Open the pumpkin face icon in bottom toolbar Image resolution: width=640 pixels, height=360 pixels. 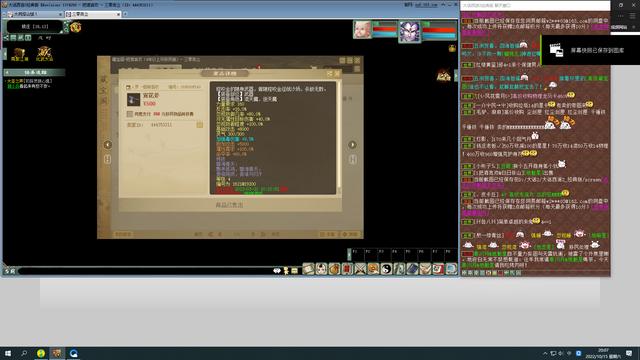[x=373, y=269]
